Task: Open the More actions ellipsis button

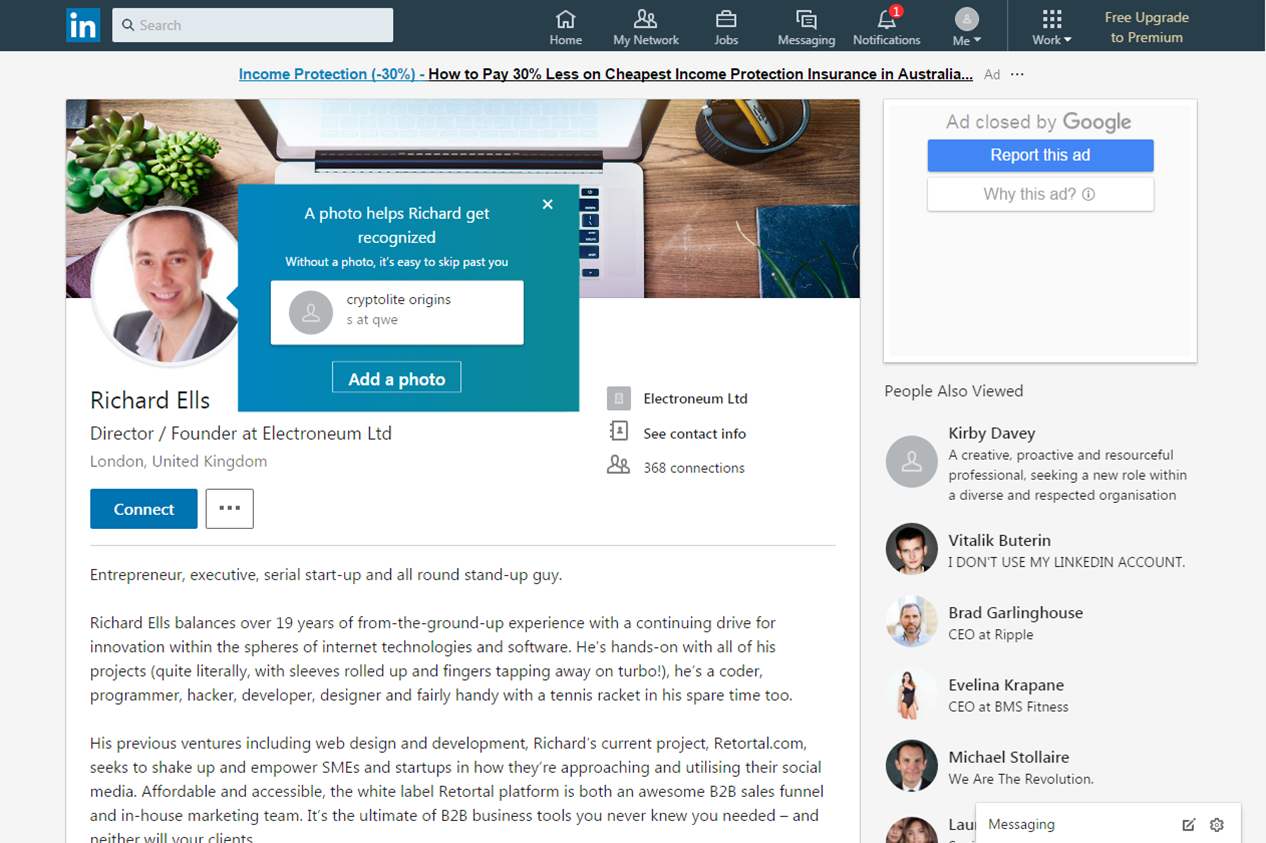Action: [230, 509]
